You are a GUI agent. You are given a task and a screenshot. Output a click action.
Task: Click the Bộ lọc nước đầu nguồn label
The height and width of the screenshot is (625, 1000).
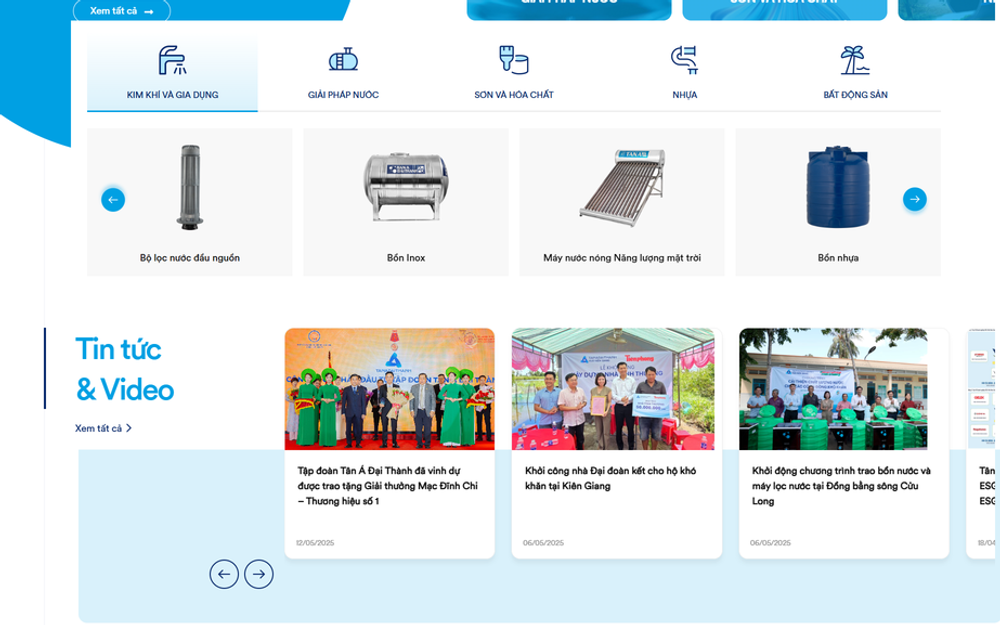190,258
